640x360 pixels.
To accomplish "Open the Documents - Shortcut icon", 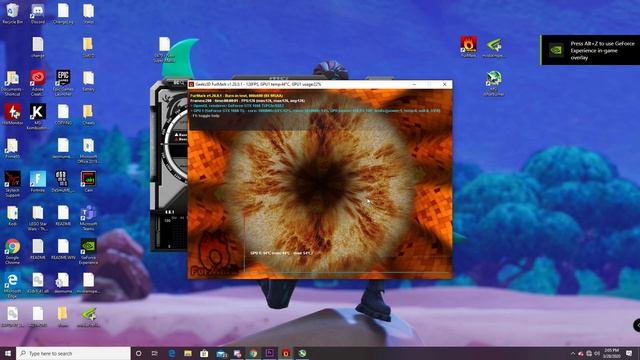I will tap(12, 82).
